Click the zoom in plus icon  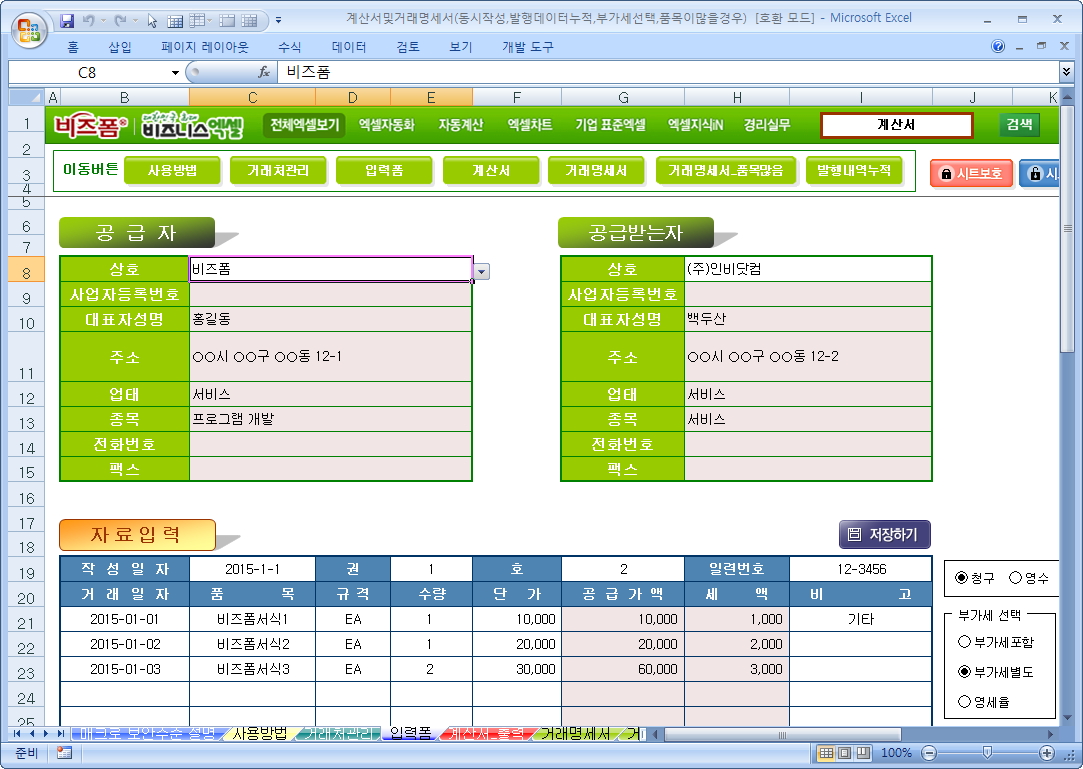[1047, 752]
